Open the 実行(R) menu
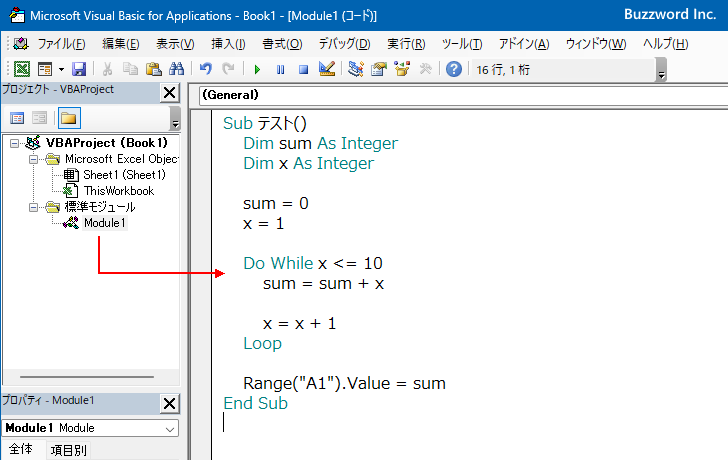Viewport: 728px width, 460px height. point(406,44)
